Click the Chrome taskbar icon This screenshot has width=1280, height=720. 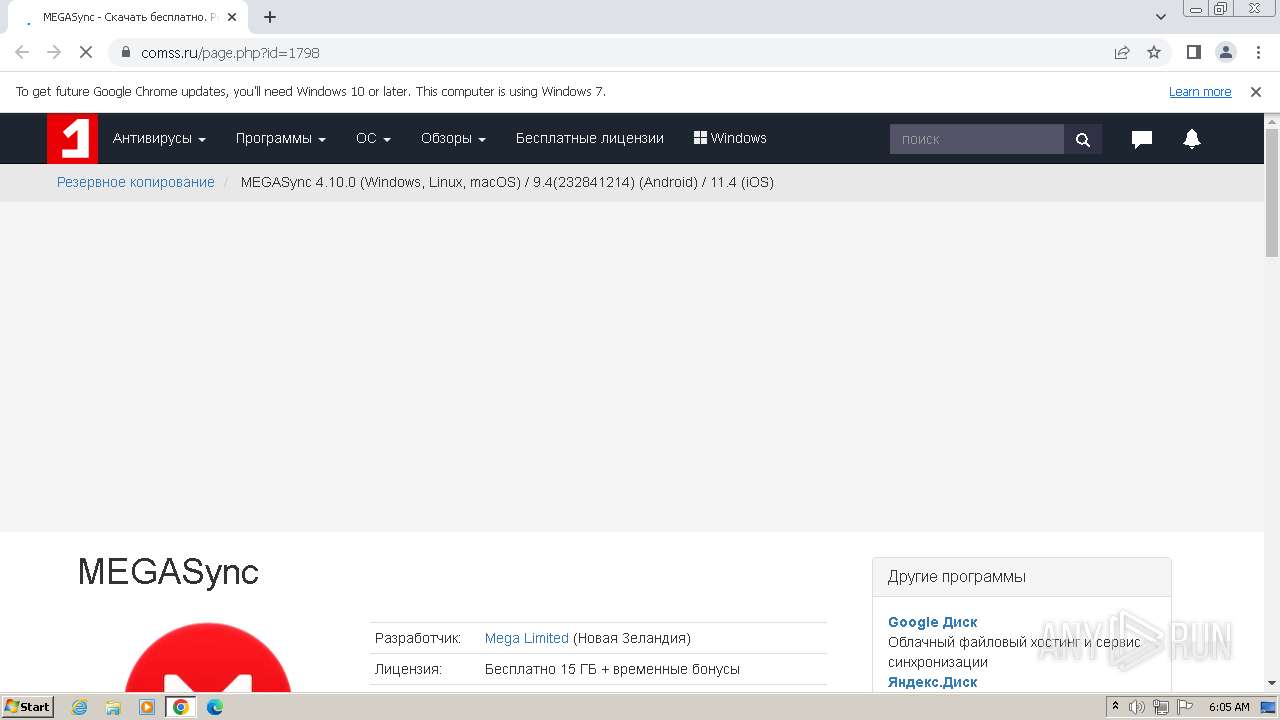pyautogui.click(x=181, y=707)
